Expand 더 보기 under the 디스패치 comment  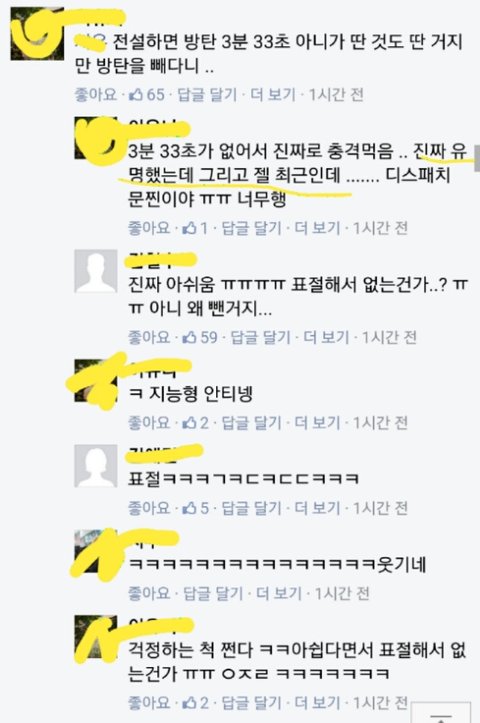point(317,227)
